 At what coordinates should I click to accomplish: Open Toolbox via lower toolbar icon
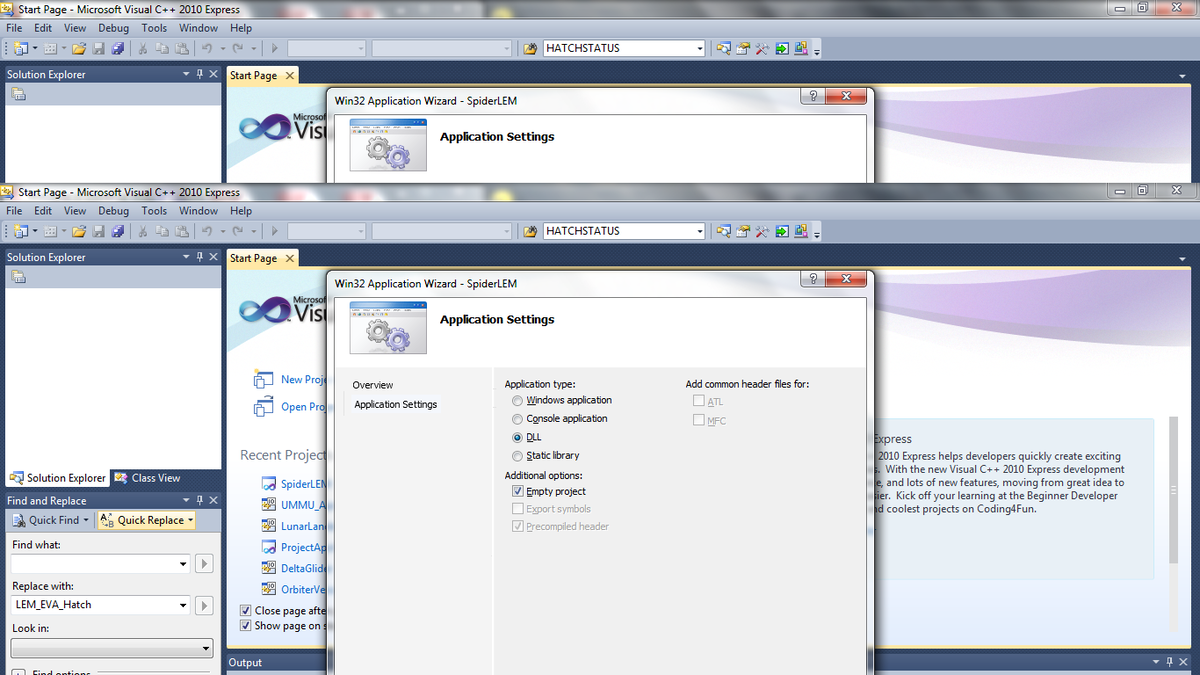[x=762, y=231]
